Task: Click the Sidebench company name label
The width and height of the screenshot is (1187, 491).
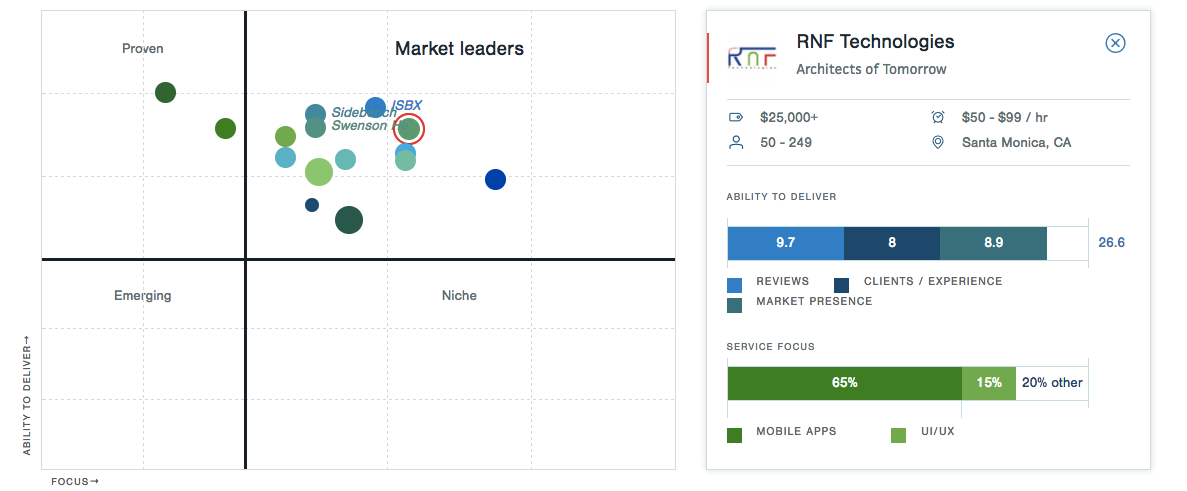Action: 363,113
